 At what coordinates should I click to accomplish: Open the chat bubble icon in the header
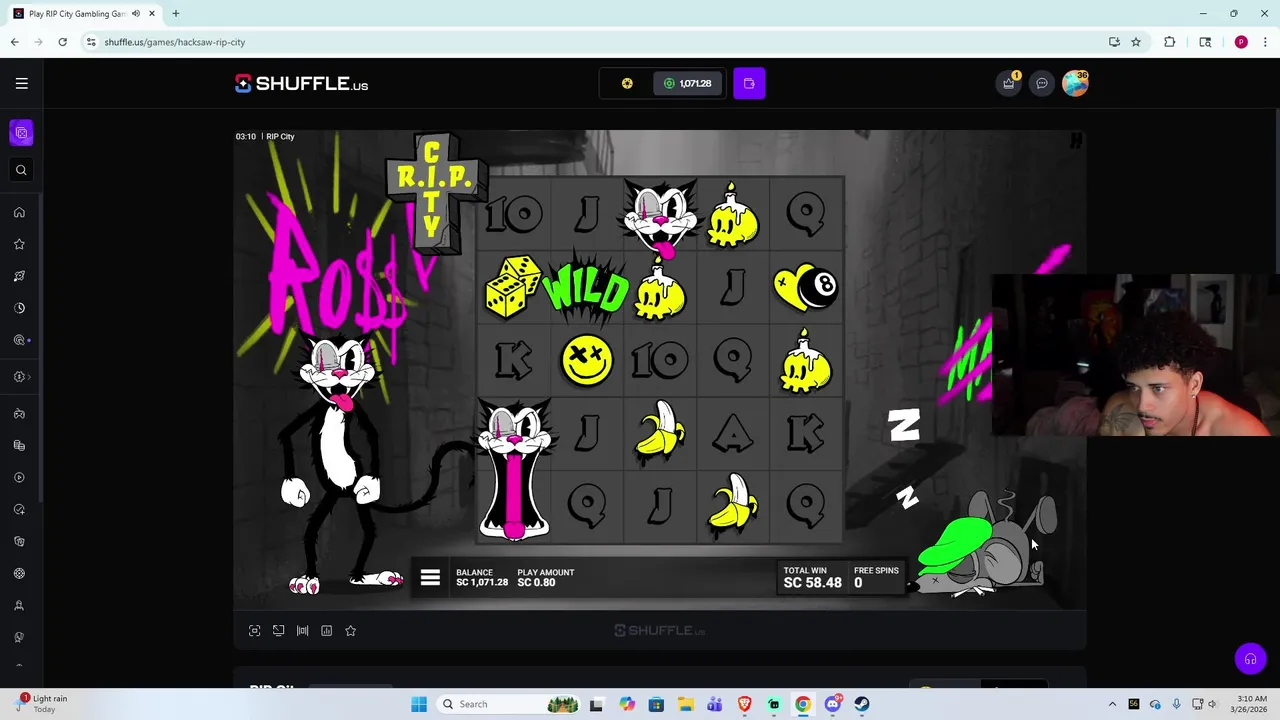click(1042, 84)
